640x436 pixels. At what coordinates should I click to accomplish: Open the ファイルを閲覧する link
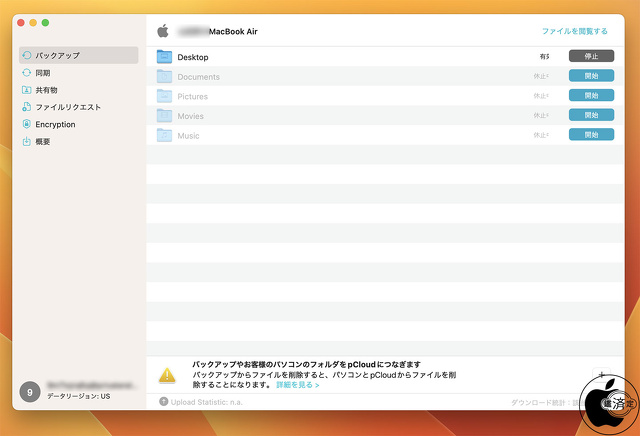574,31
